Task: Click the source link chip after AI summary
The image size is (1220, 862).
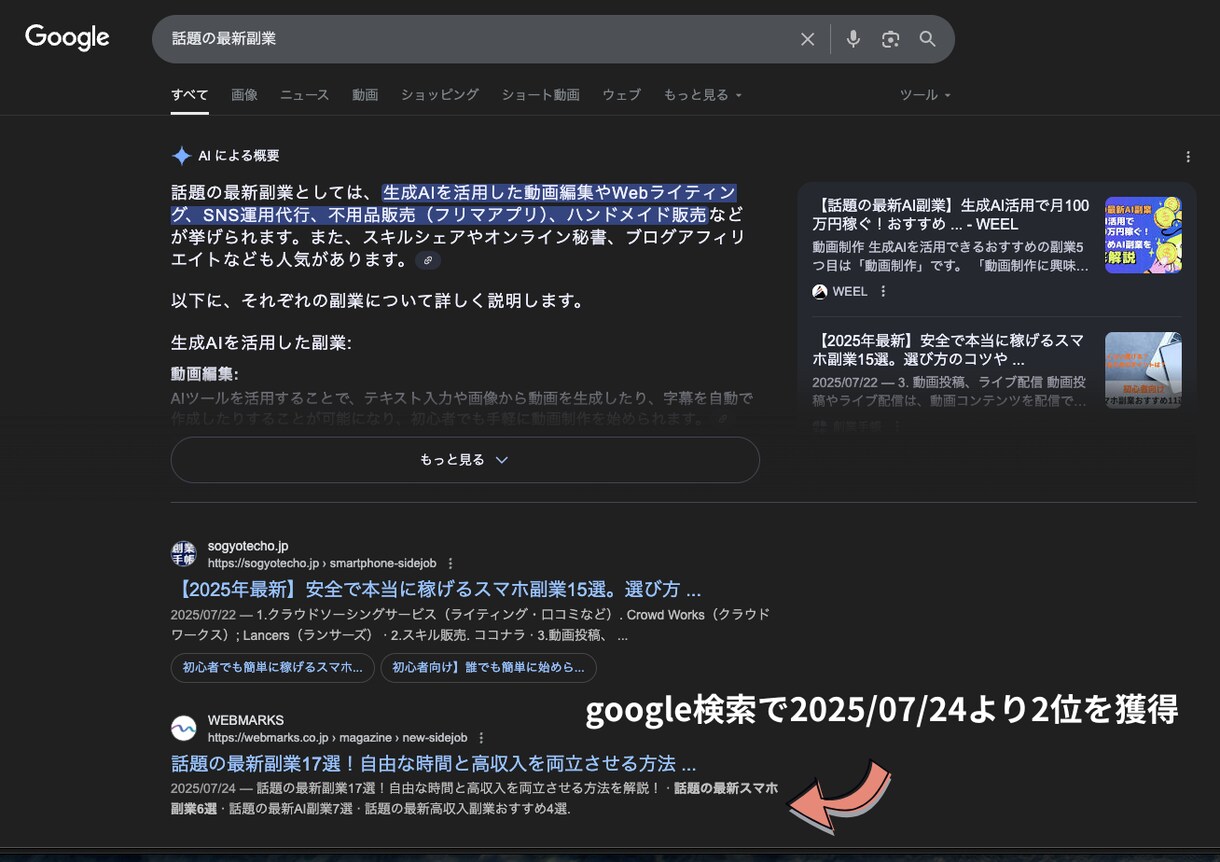Action: (x=428, y=260)
